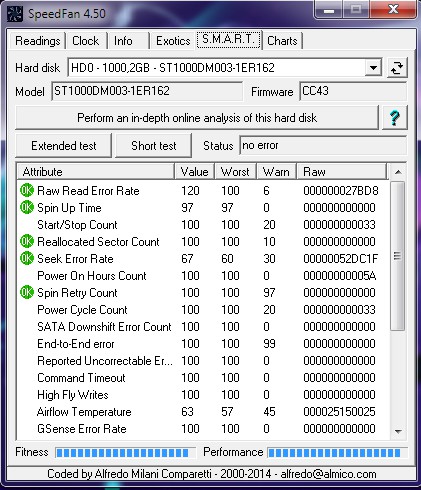Sort by the Worst column header

(235, 172)
